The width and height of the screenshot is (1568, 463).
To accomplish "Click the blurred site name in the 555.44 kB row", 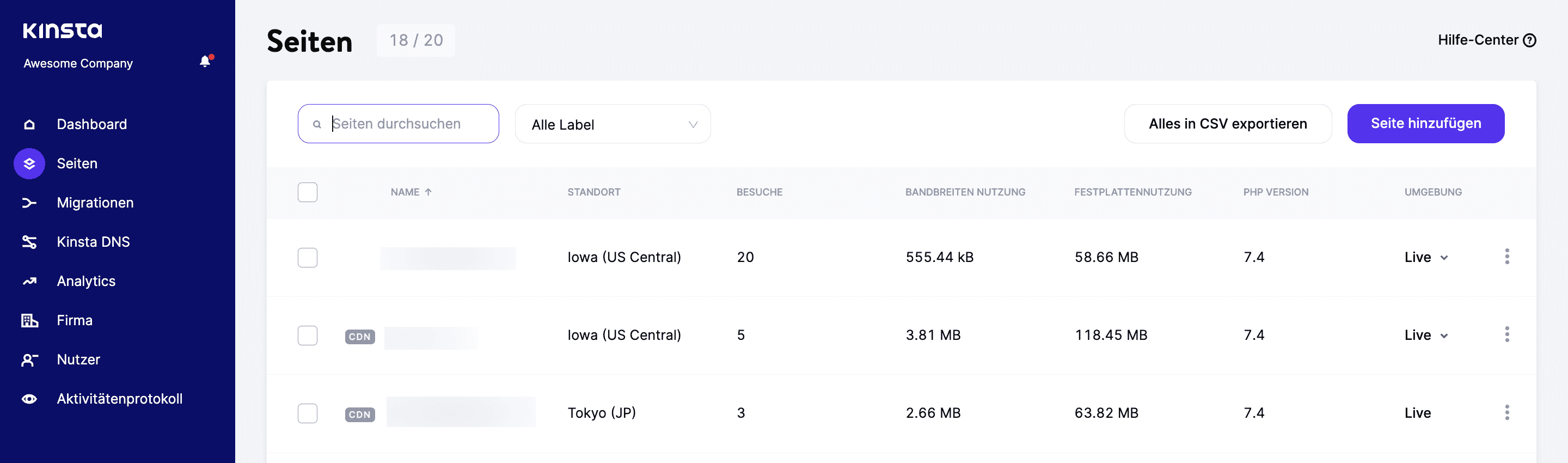I will pyautogui.click(x=448, y=258).
